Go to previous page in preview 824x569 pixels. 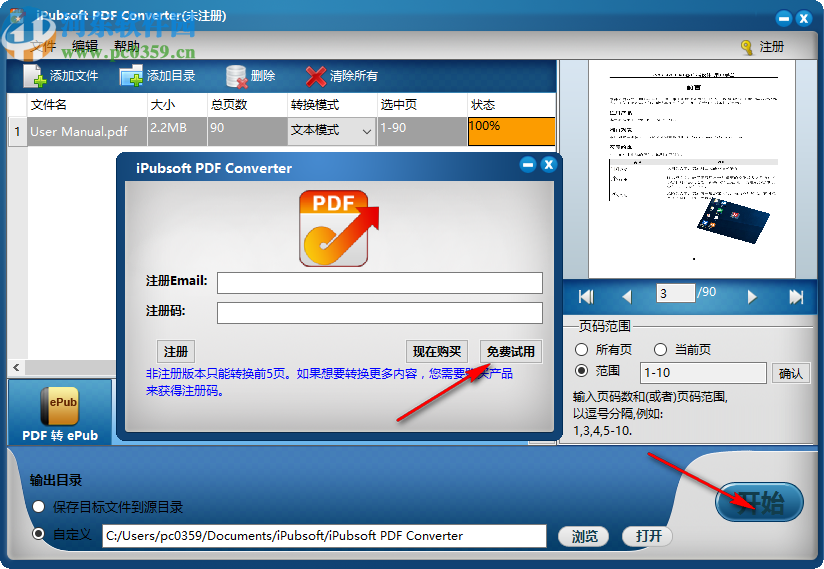(x=626, y=297)
